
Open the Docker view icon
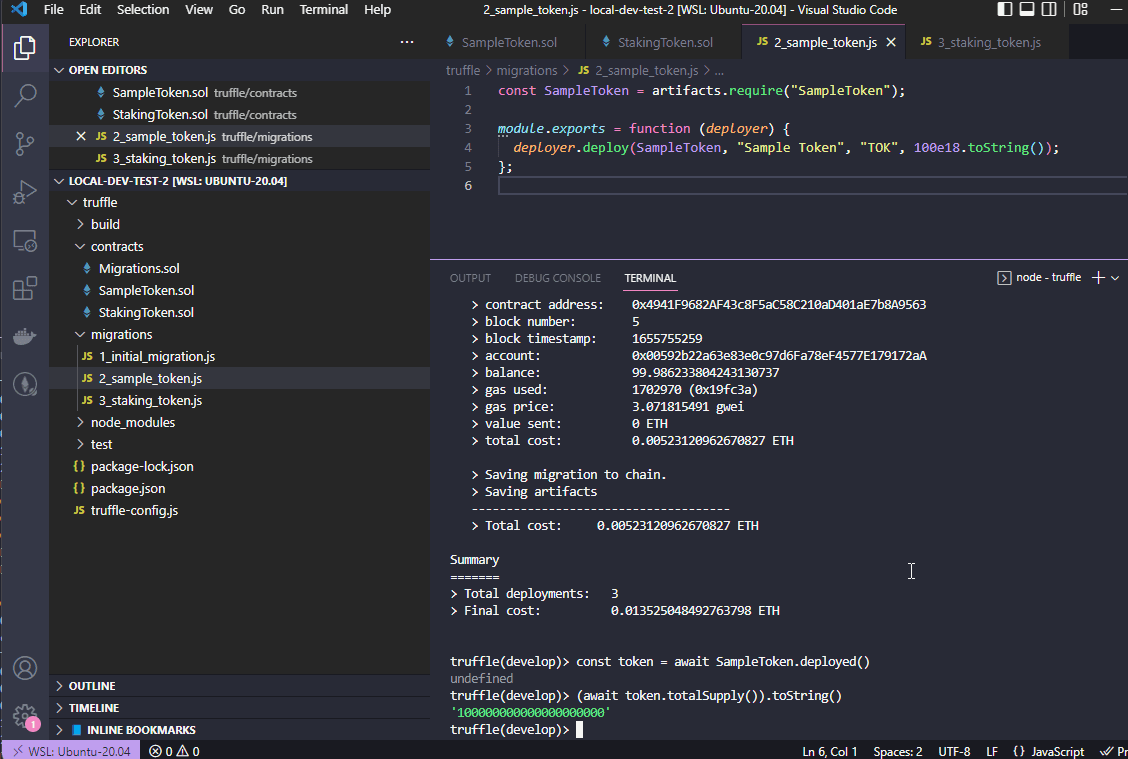point(24,336)
